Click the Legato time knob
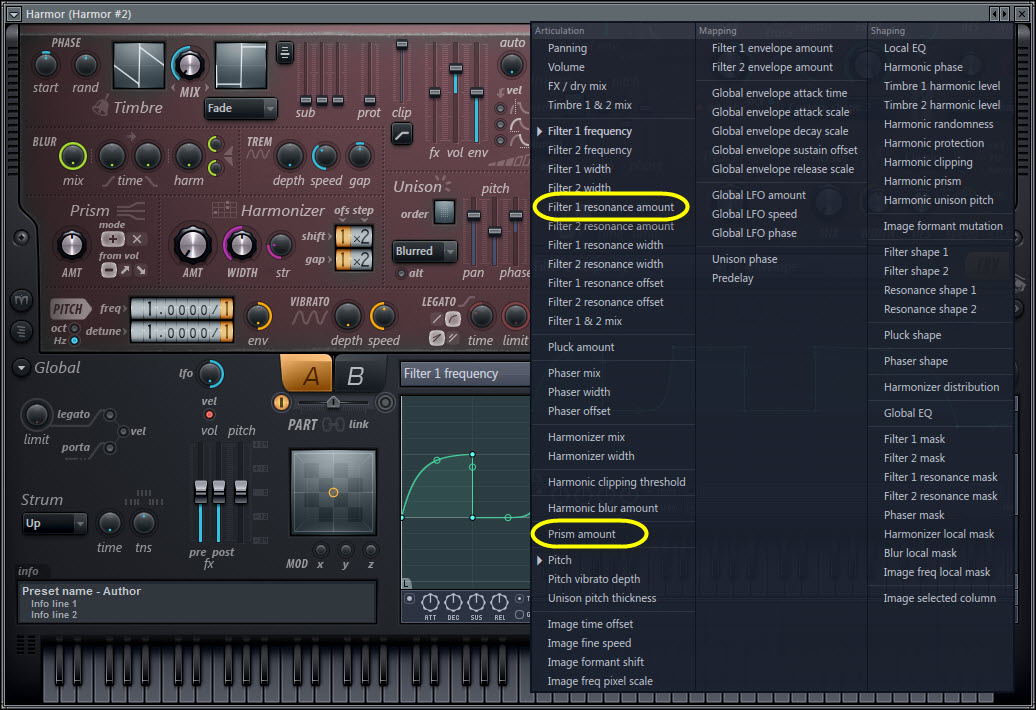The image size is (1036, 710). [481, 316]
